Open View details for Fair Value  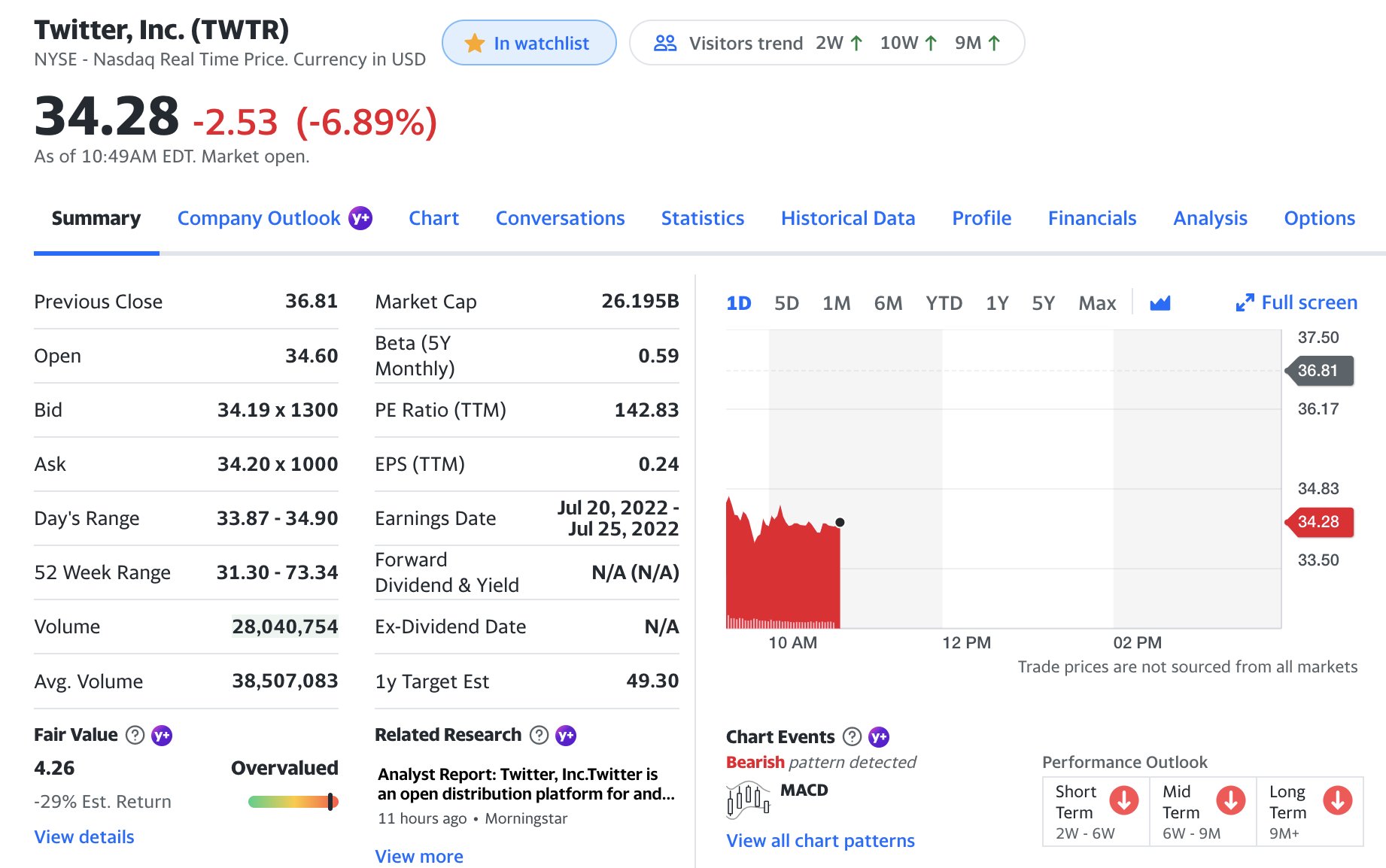pyautogui.click(x=84, y=837)
